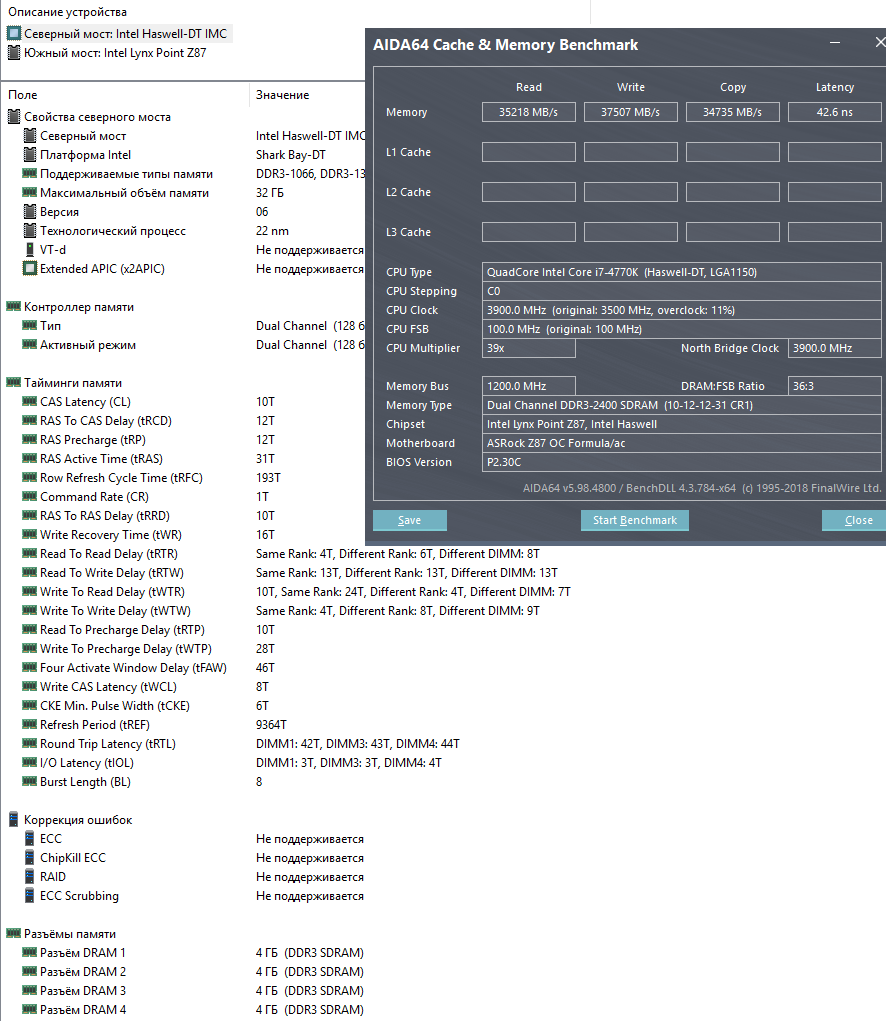
Task: Click the memory icon beside Максимальный объём памяти
Action: [29, 192]
